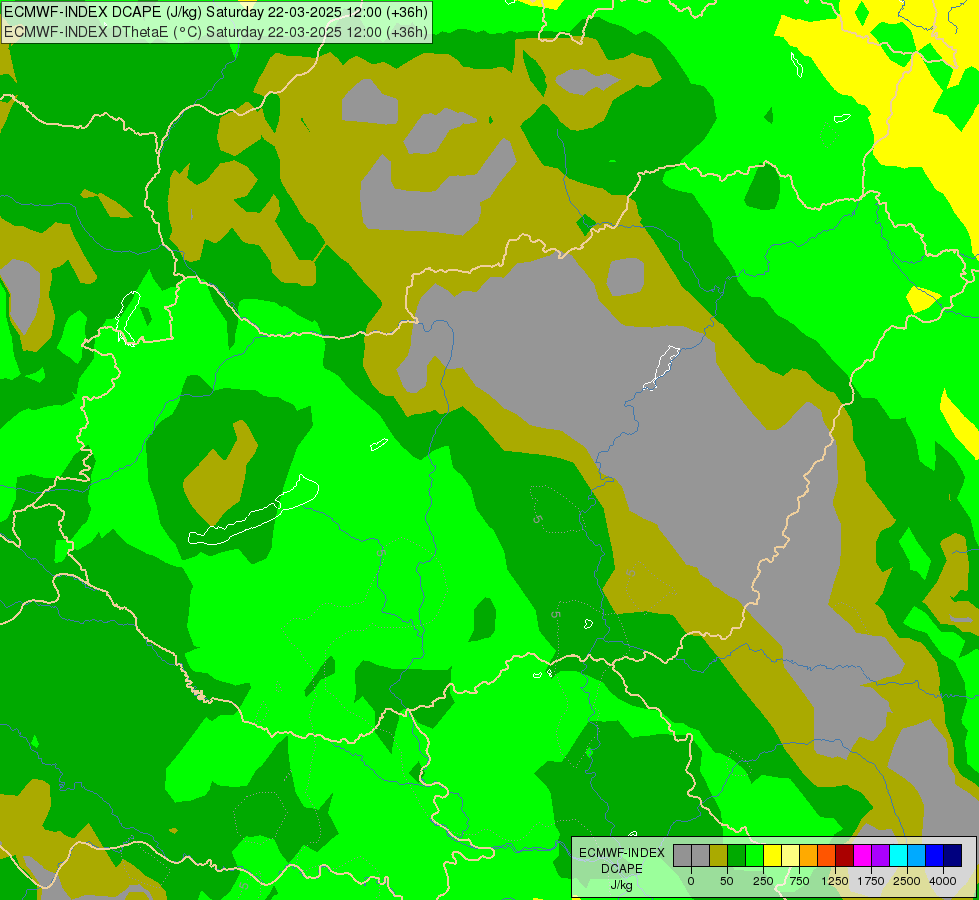This screenshot has height=900, width=979.
Task: Click the legend tick label 1750
Action: pos(871,881)
